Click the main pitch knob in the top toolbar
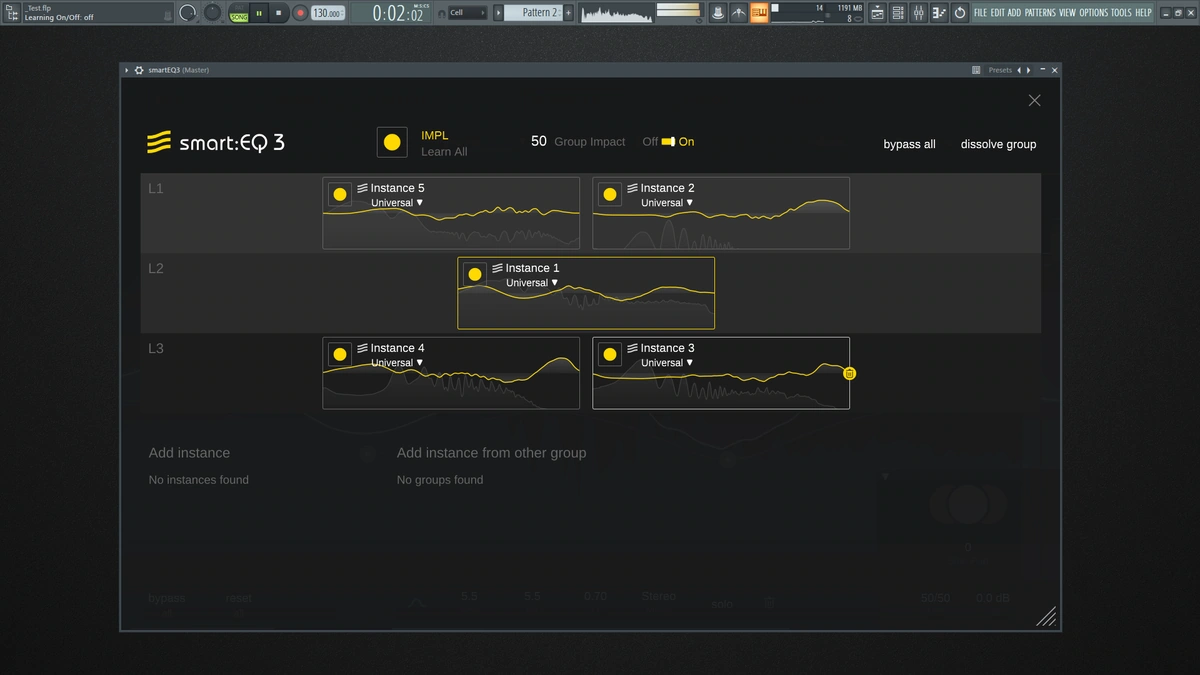Screen dimensions: 1200x675 pyautogui.click(x=213, y=12)
